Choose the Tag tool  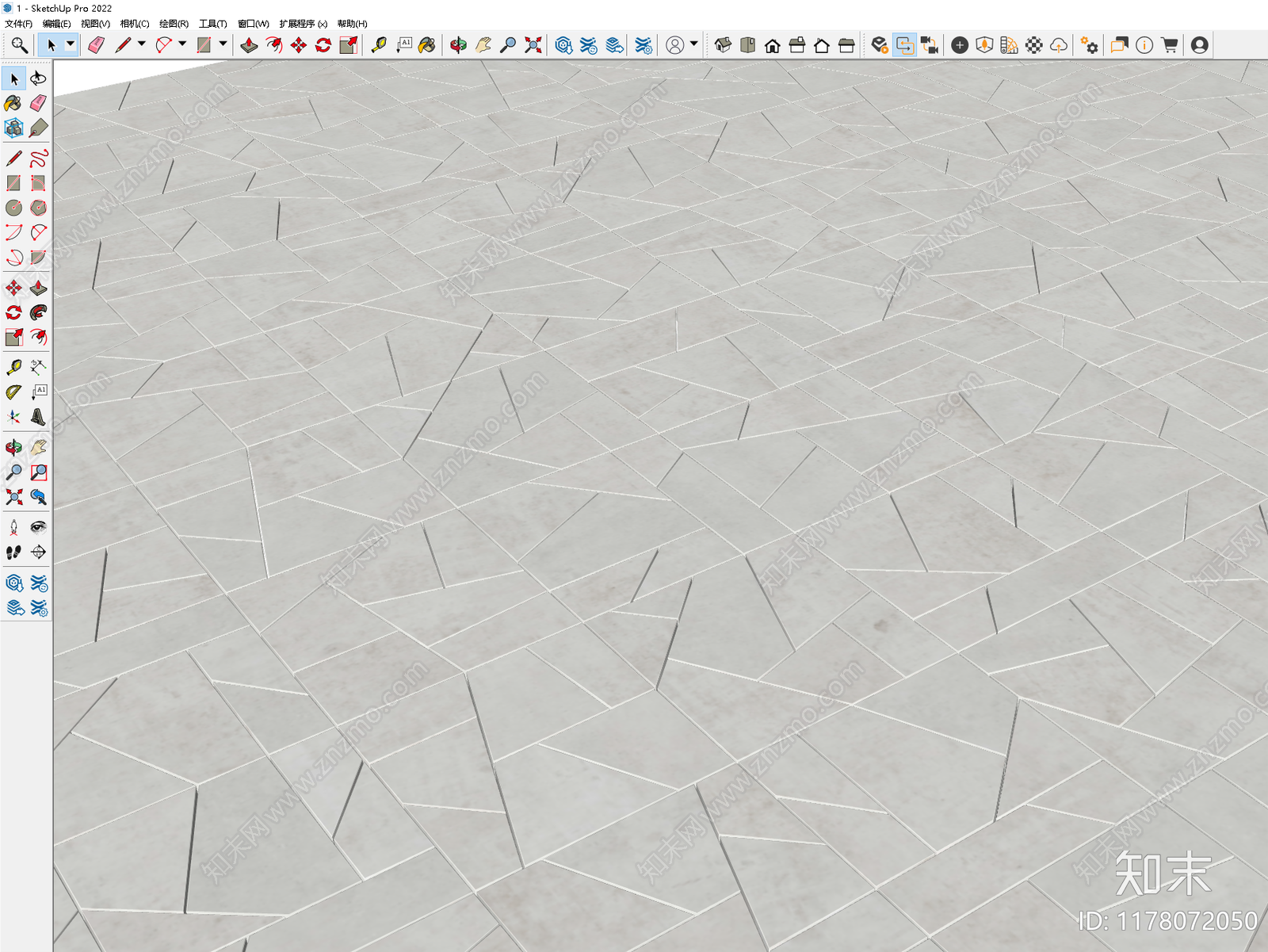coord(38,128)
